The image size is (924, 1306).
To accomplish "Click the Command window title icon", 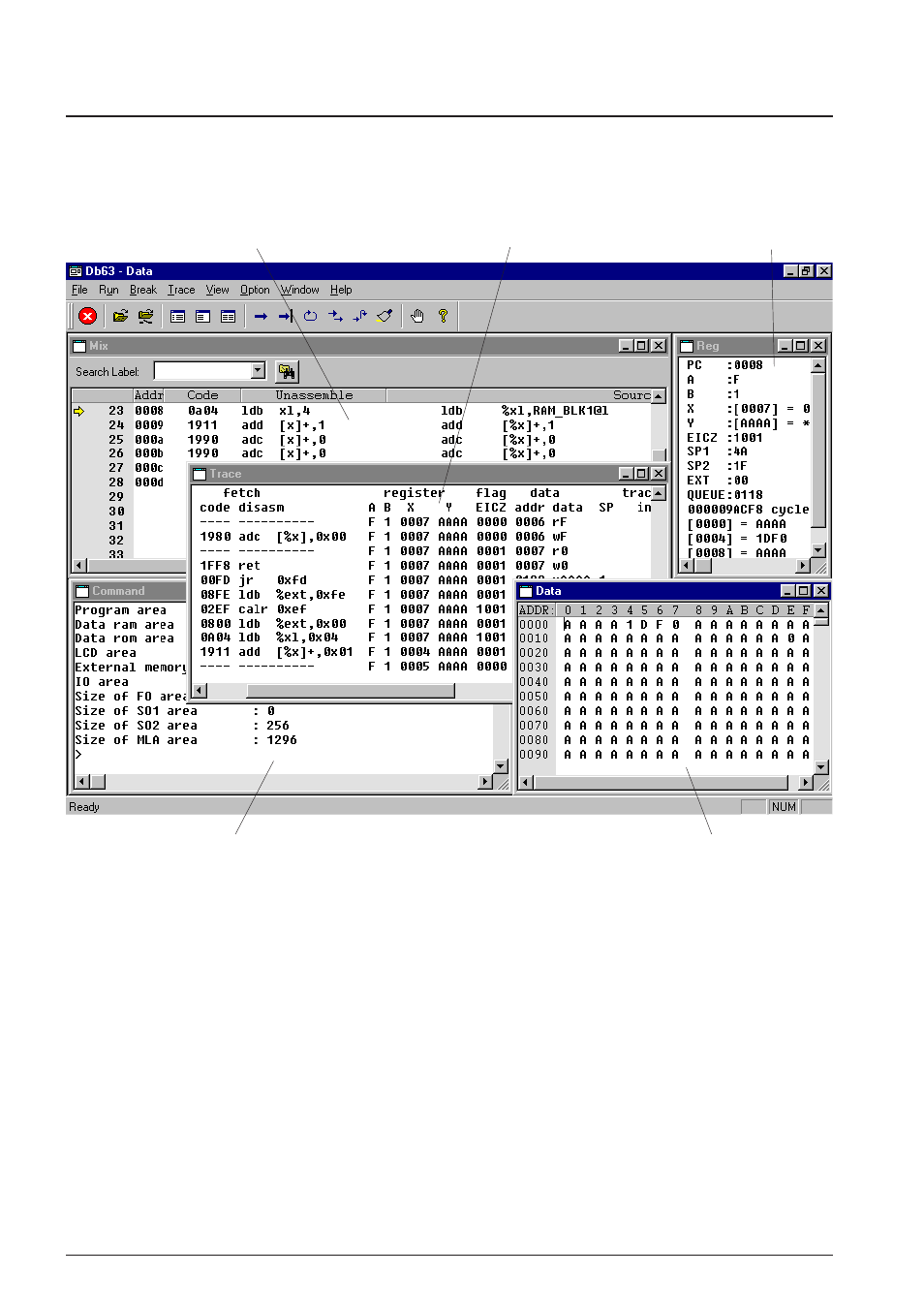I will point(82,591).
